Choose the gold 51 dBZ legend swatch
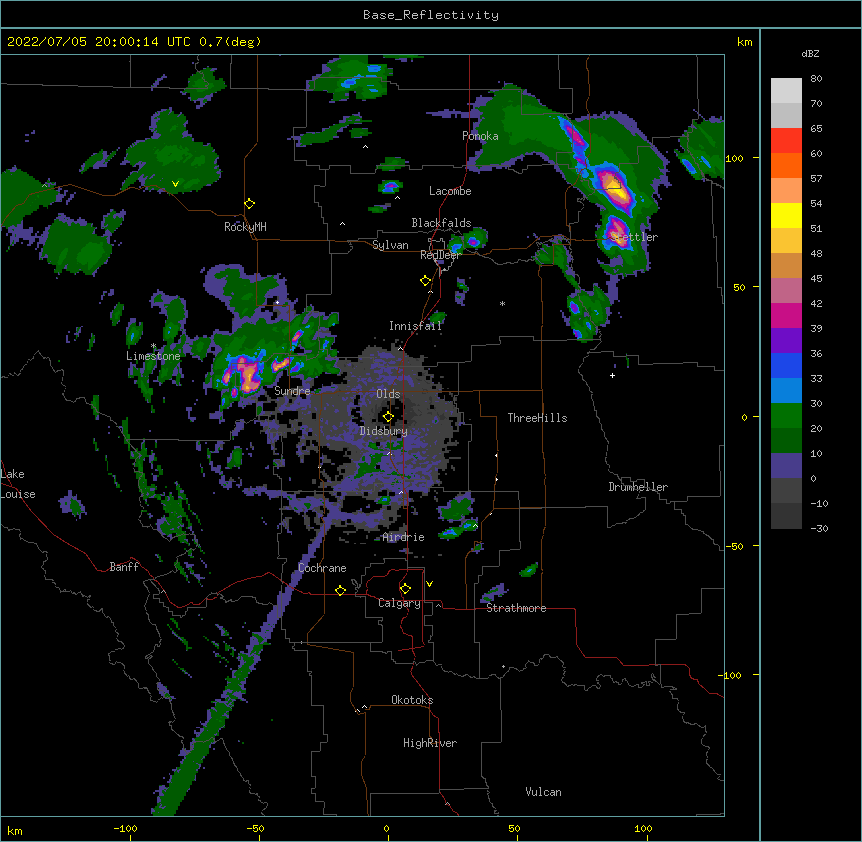This screenshot has width=862, height=842. [786, 241]
